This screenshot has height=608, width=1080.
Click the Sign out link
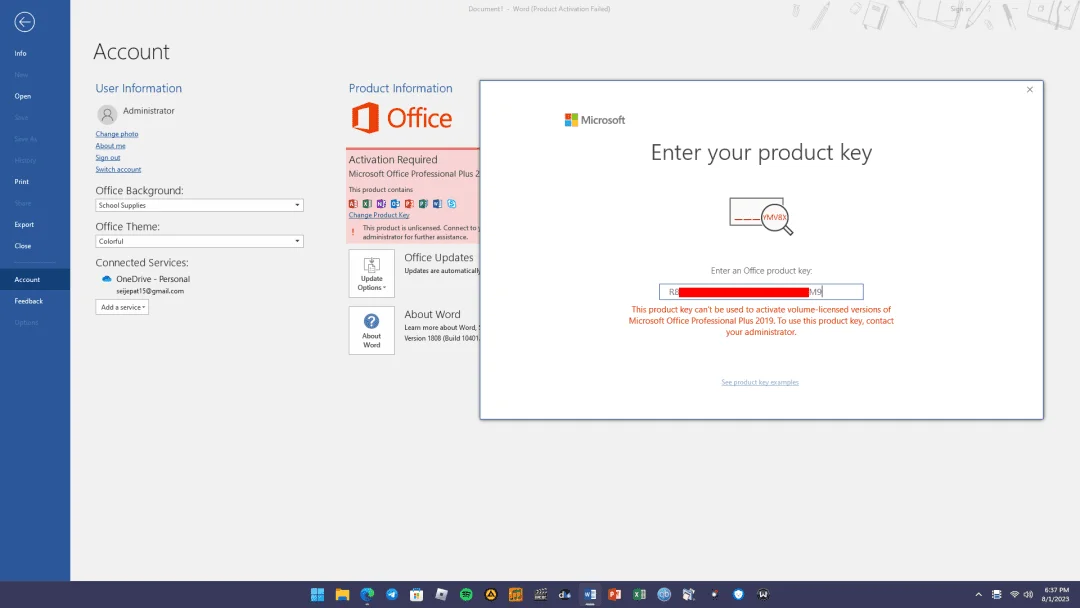point(107,158)
